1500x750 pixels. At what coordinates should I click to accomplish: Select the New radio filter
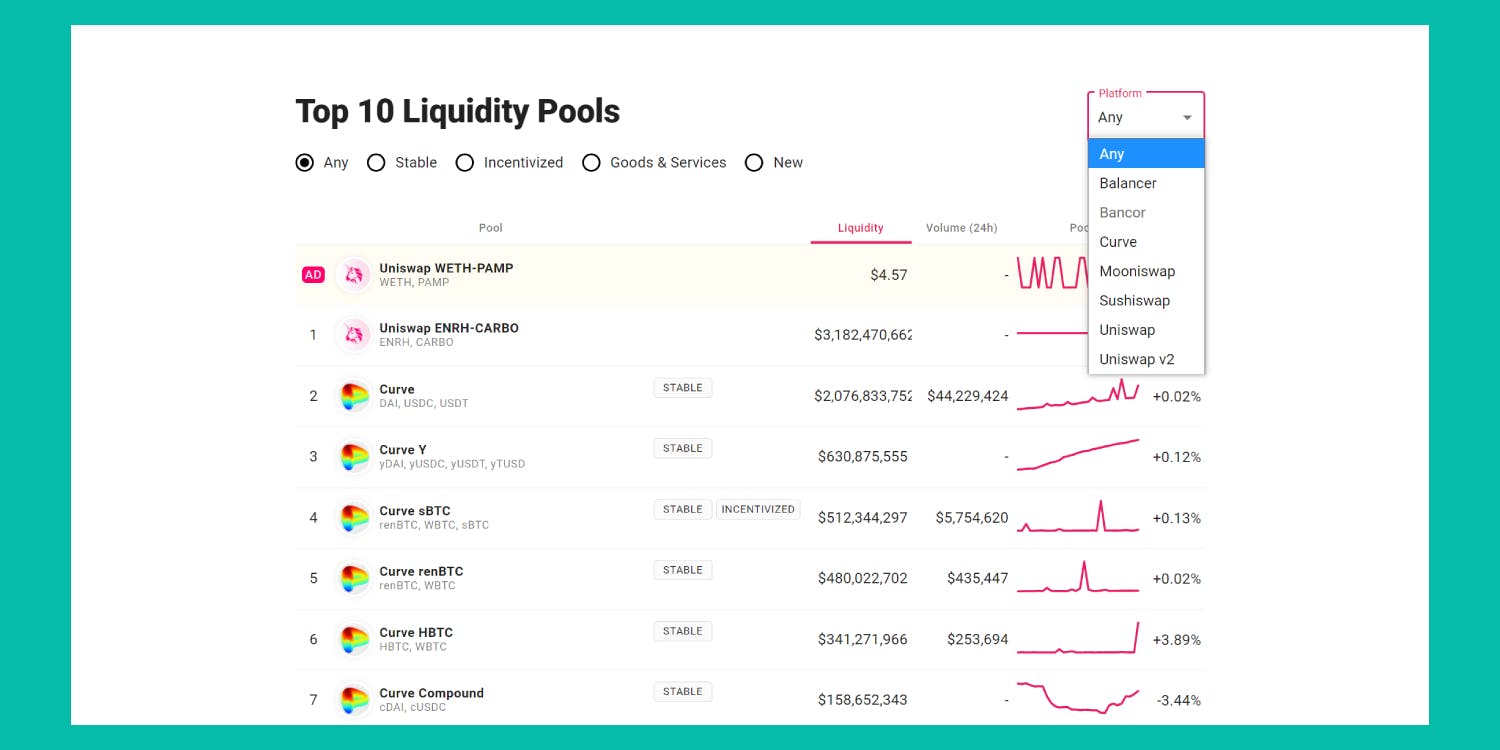coord(754,162)
